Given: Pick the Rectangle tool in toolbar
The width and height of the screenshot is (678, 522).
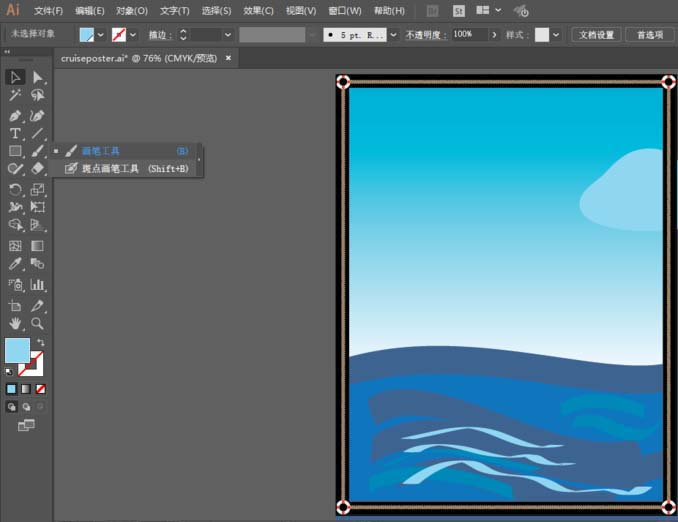Looking at the screenshot, I should 15,151.
